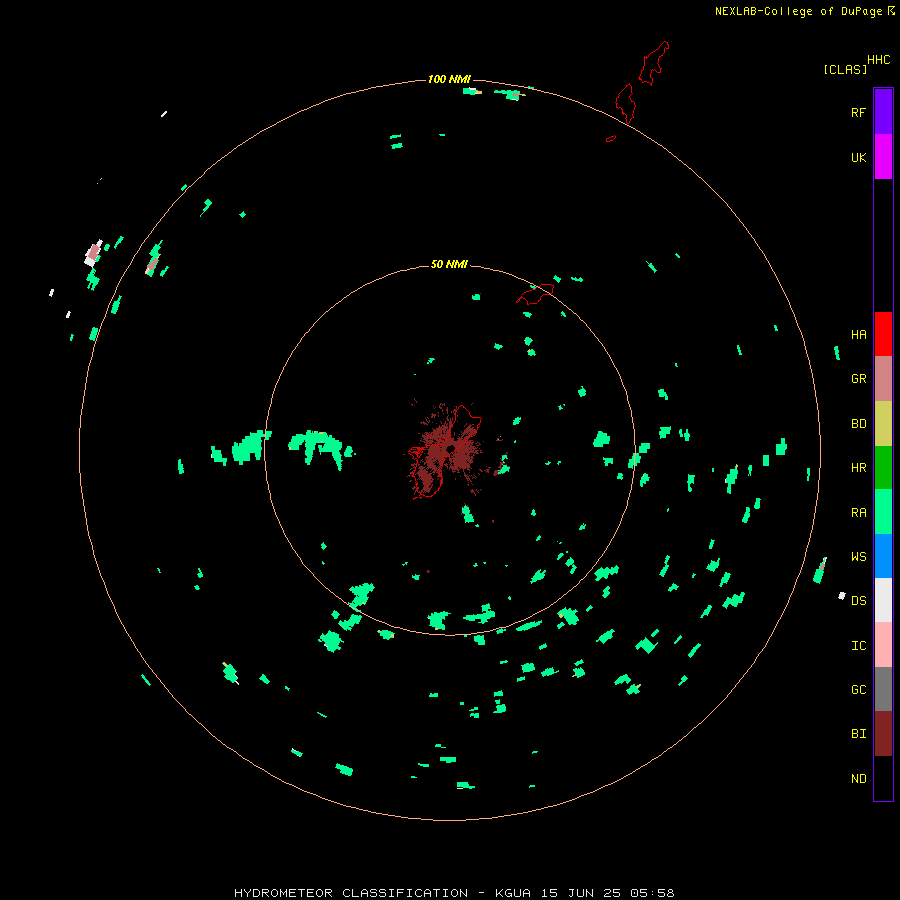
Task: Click the IC light pink legend swatch
Action: click(x=883, y=645)
